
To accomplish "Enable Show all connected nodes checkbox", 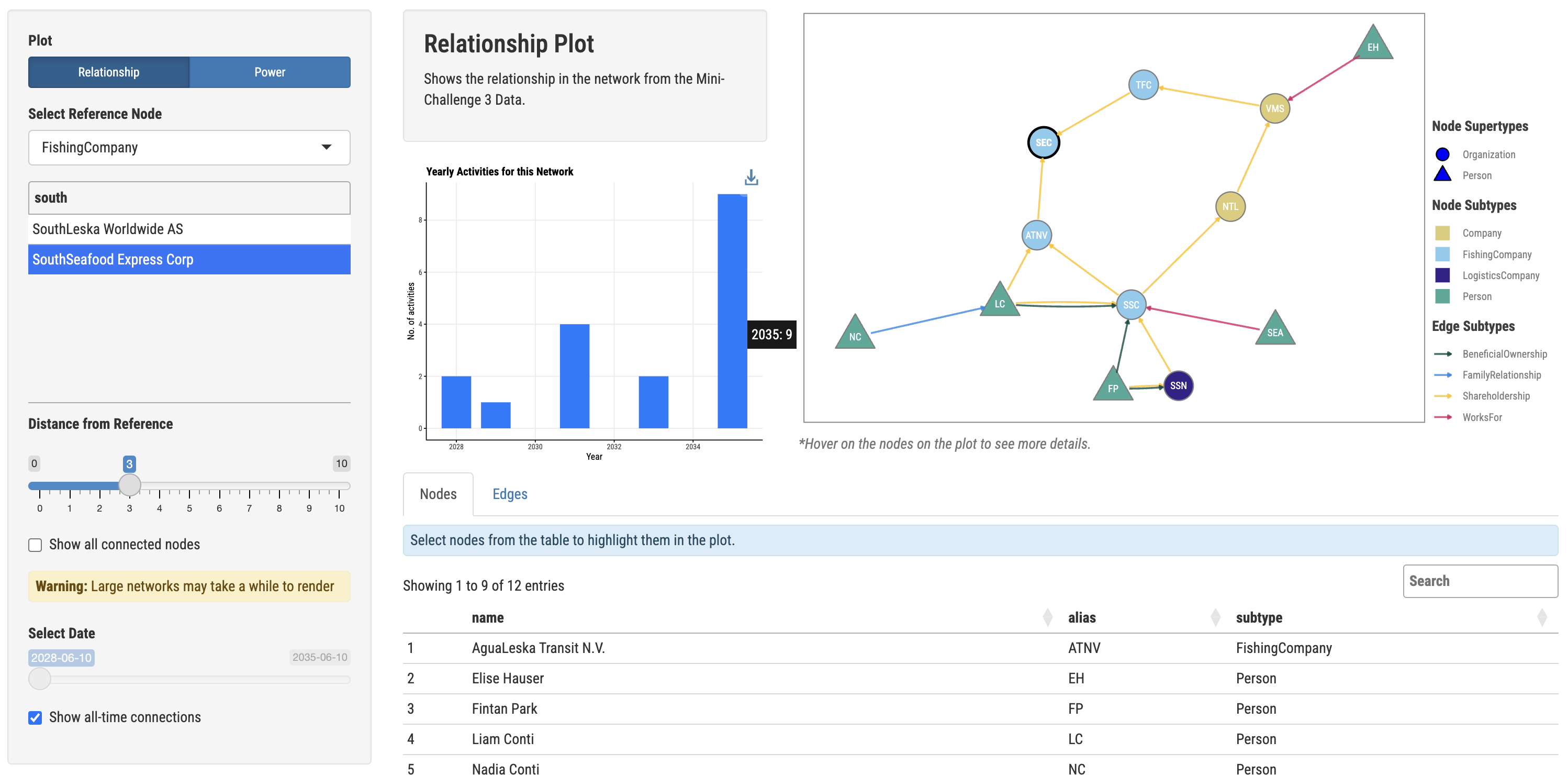I will [35, 545].
